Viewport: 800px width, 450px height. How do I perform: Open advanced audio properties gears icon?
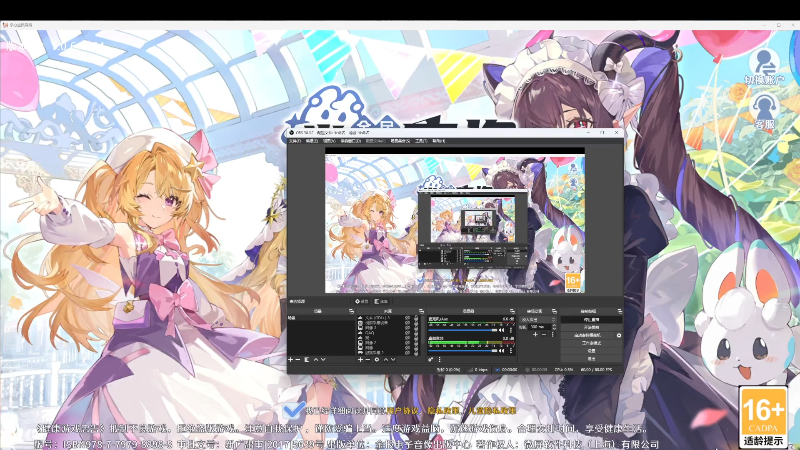click(431, 360)
